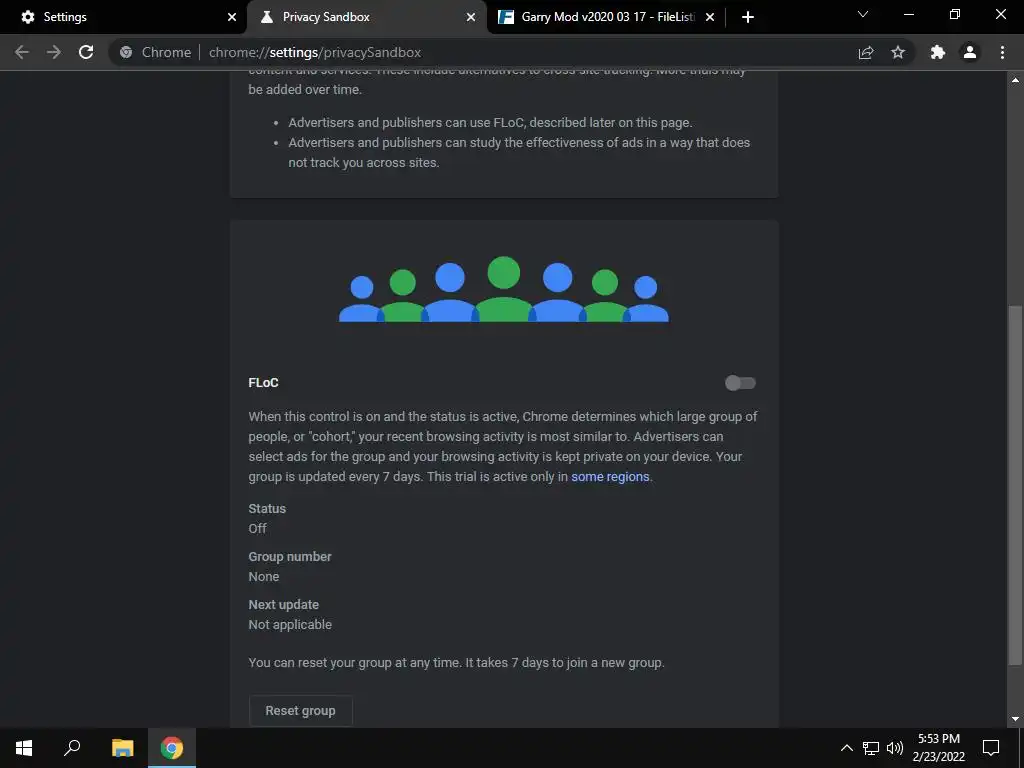Image resolution: width=1024 pixels, height=768 pixels.
Task: Share this page icon
Action: pyautogui.click(x=866, y=52)
